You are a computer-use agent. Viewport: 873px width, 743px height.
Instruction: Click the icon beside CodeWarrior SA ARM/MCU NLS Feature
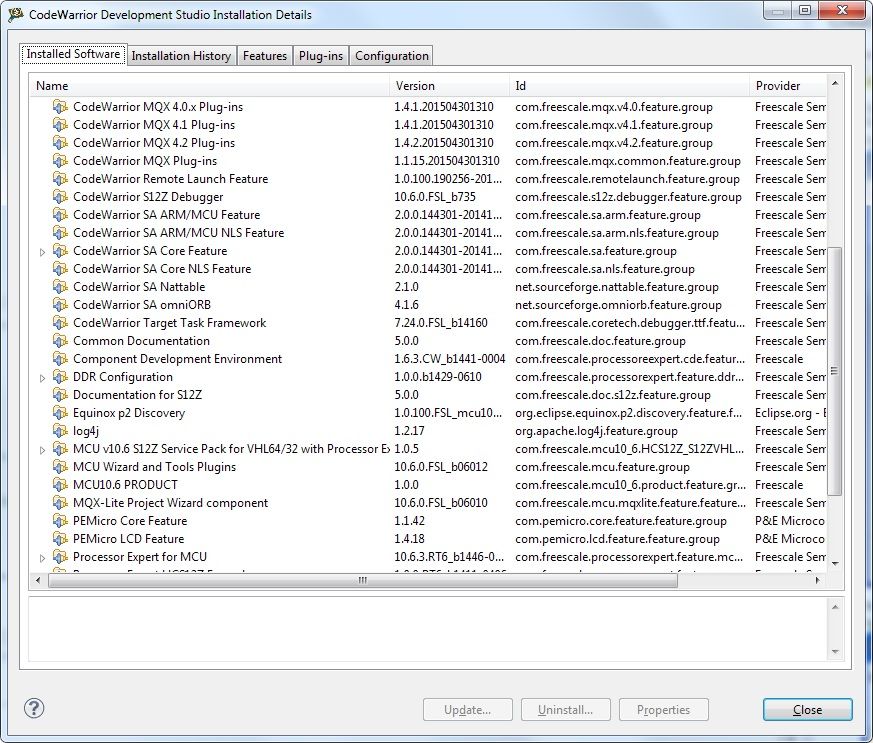[60, 233]
